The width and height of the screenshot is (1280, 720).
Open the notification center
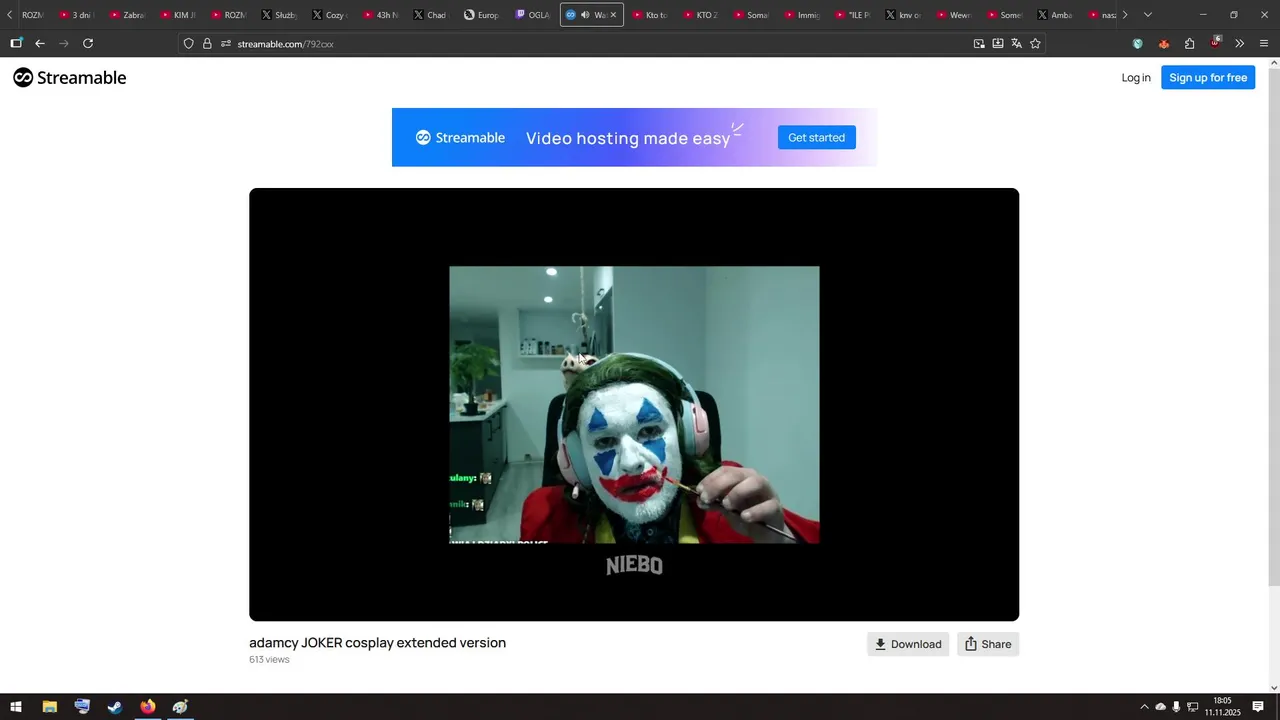tap(1258, 707)
